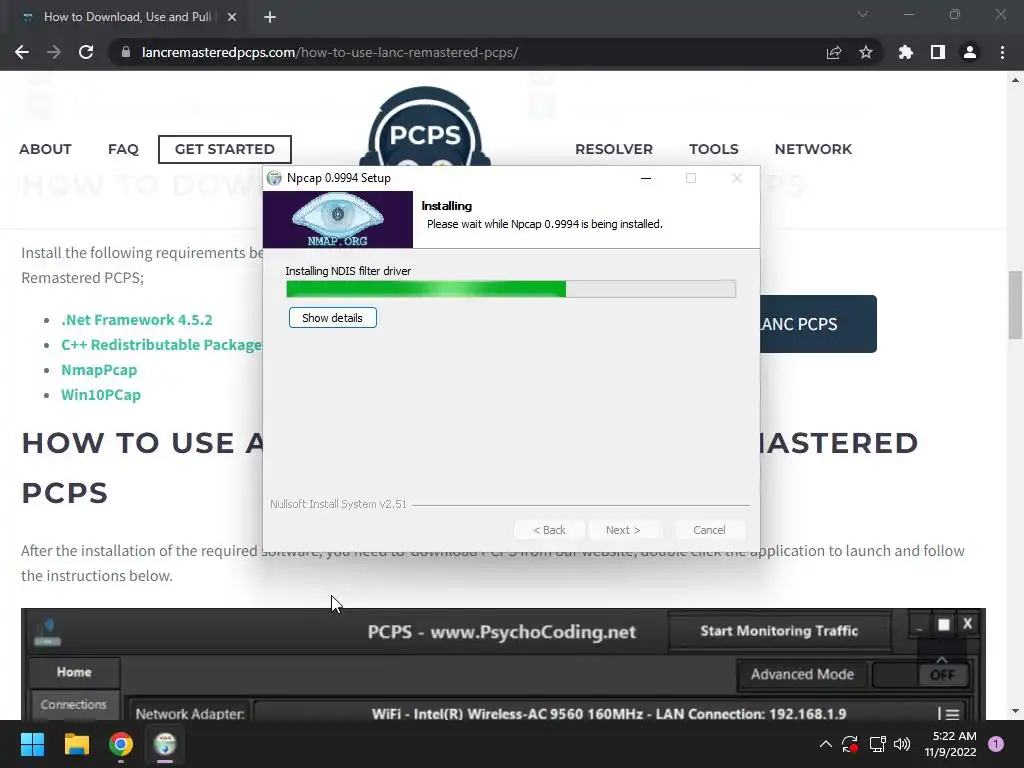
Task: Click the browser forward arrow
Action: click(x=54, y=52)
